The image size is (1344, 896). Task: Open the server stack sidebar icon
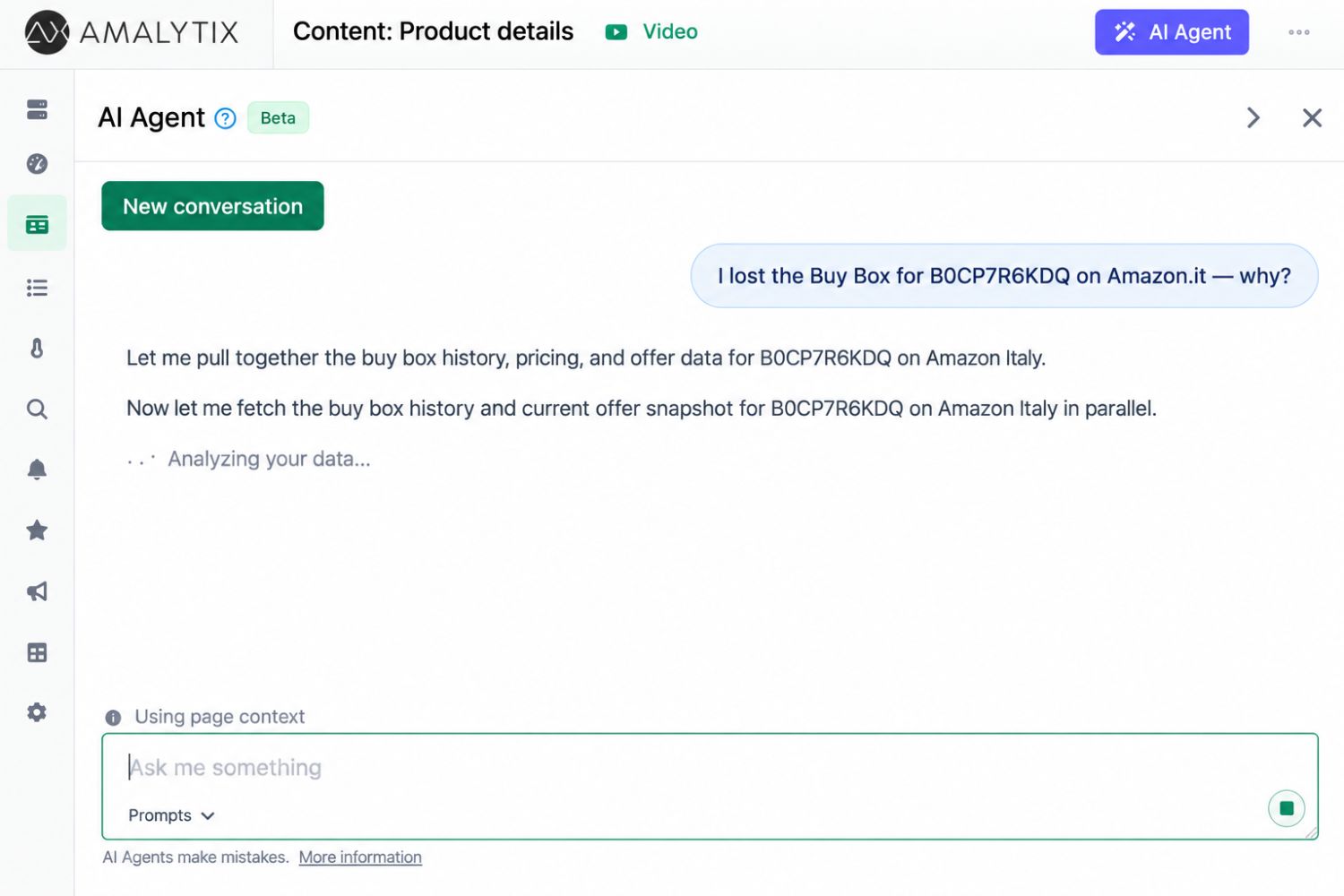(x=37, y=110)
